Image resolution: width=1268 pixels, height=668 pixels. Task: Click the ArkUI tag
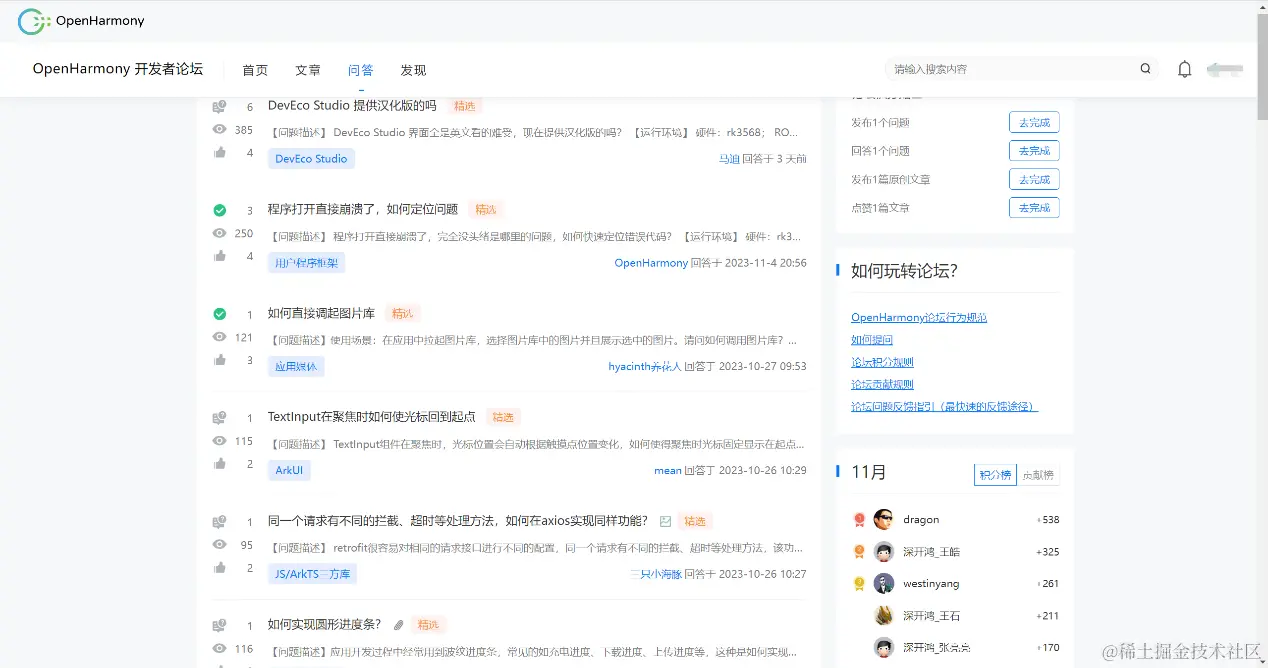(x=289, y=470)
